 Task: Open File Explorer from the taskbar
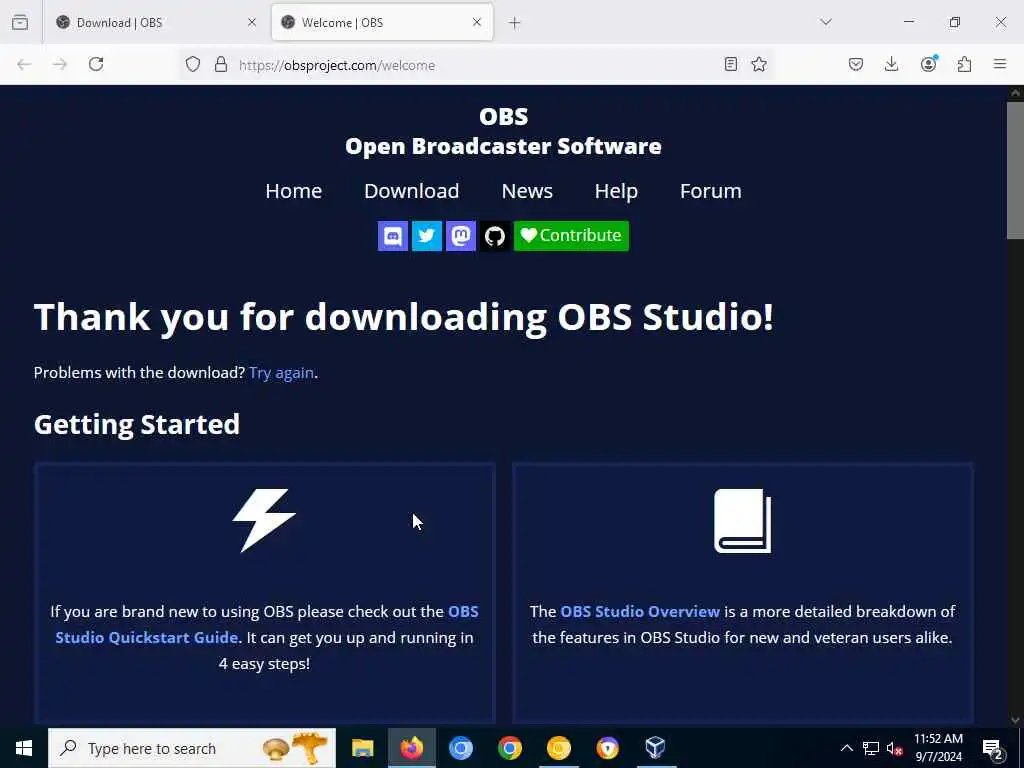coord(362,748)
